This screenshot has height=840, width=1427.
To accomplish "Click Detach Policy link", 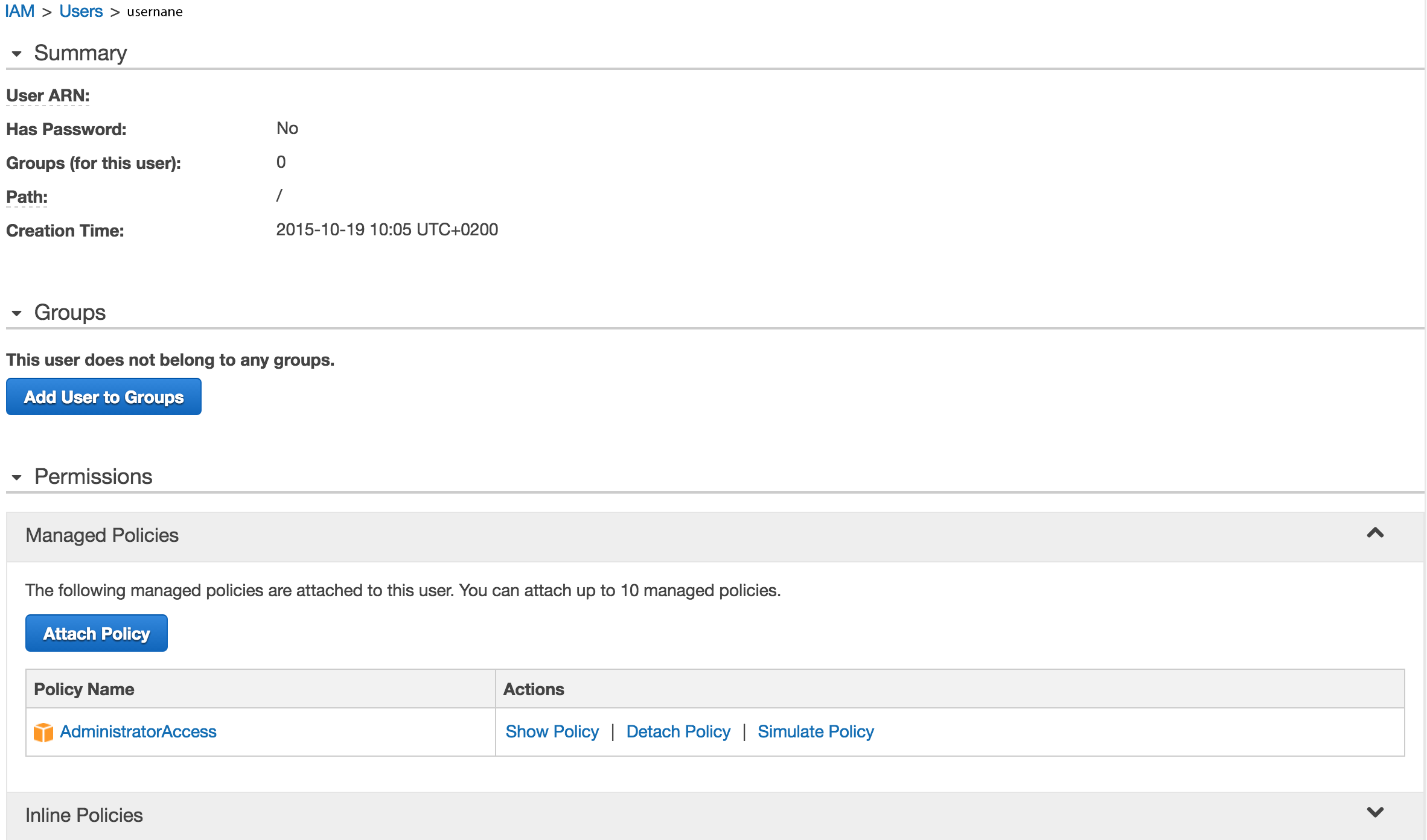I will coord(678,731).
